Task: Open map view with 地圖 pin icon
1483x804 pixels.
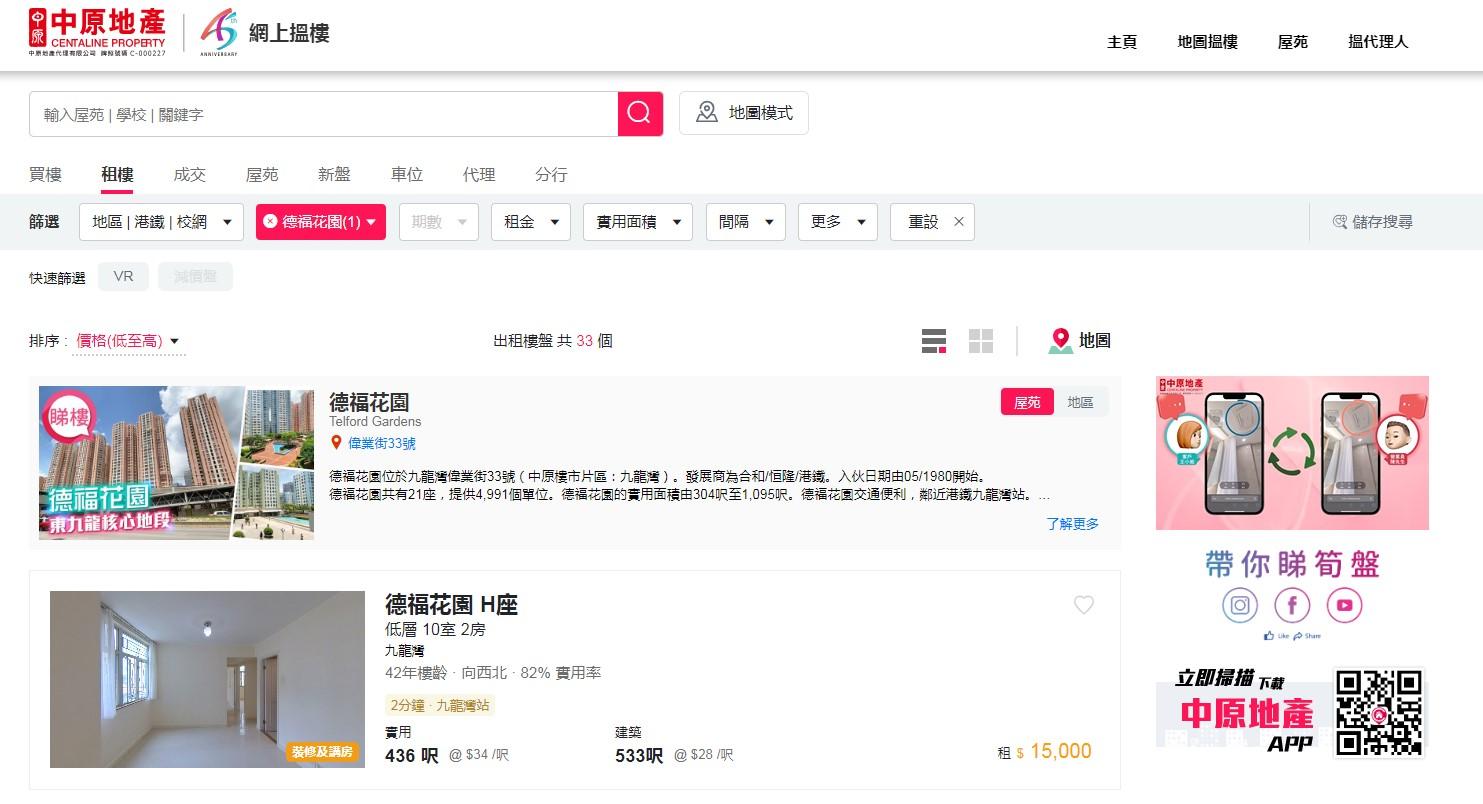Action: coord(1079,341)
